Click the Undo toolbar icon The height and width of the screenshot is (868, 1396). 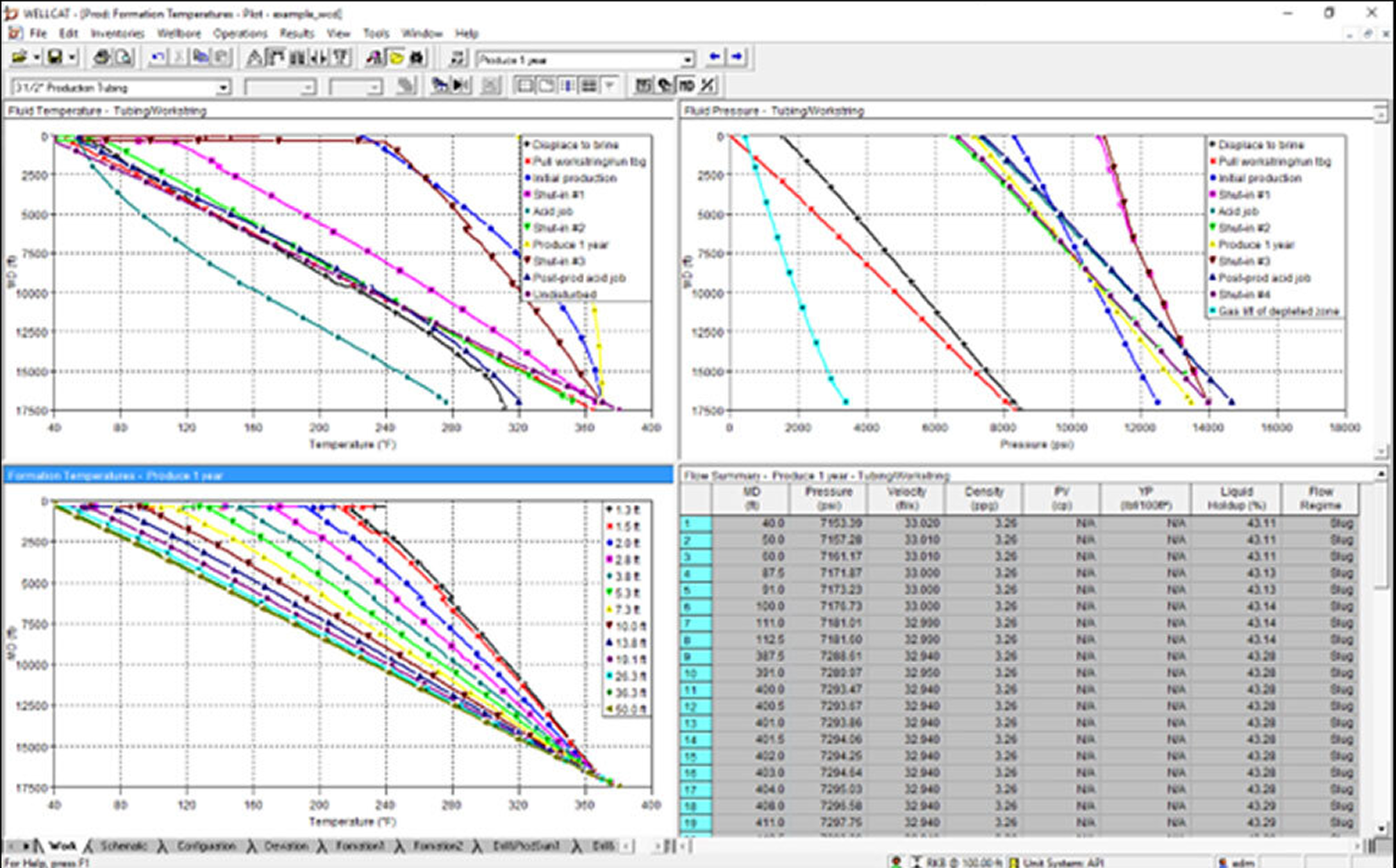158,58
